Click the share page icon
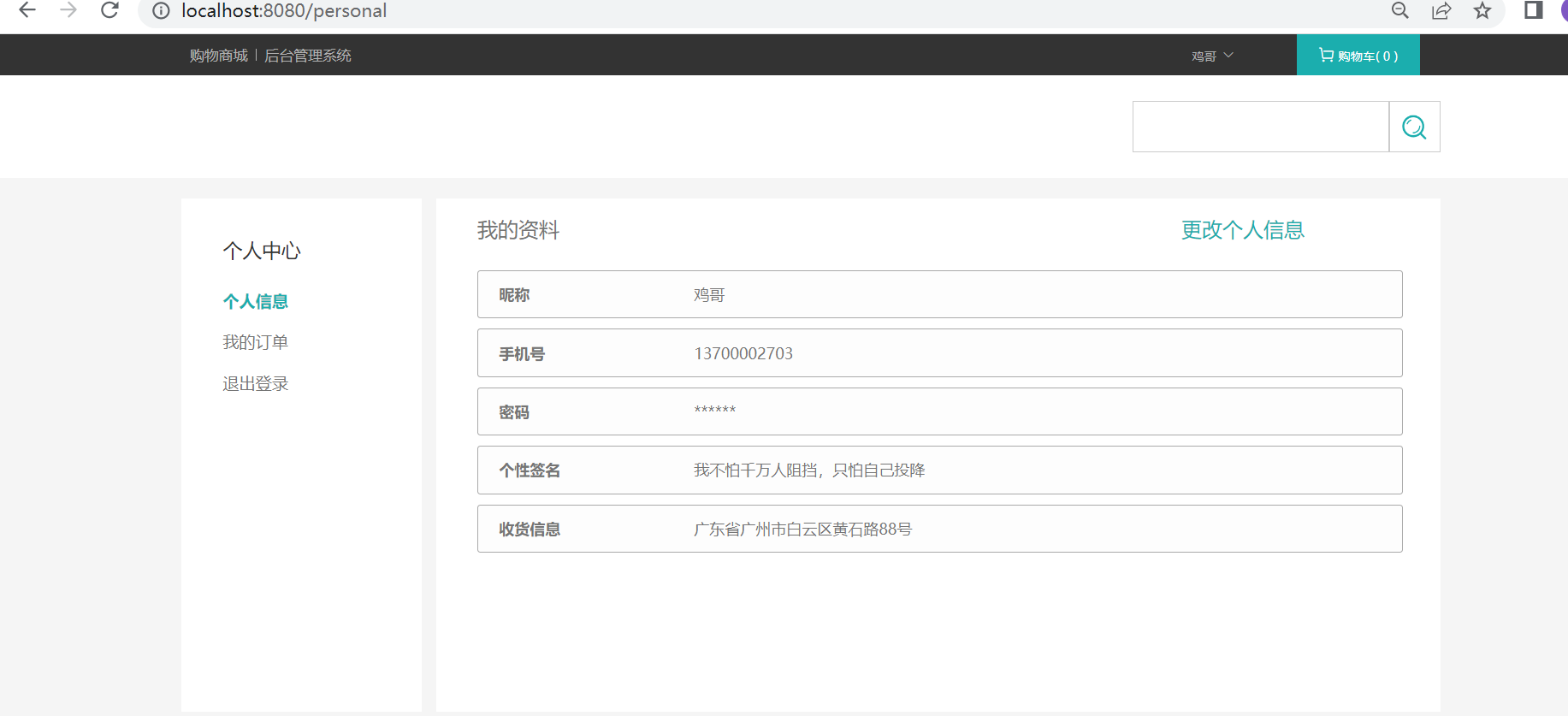Screen dimensions: 1568x716 click(x=1441, y=10)
